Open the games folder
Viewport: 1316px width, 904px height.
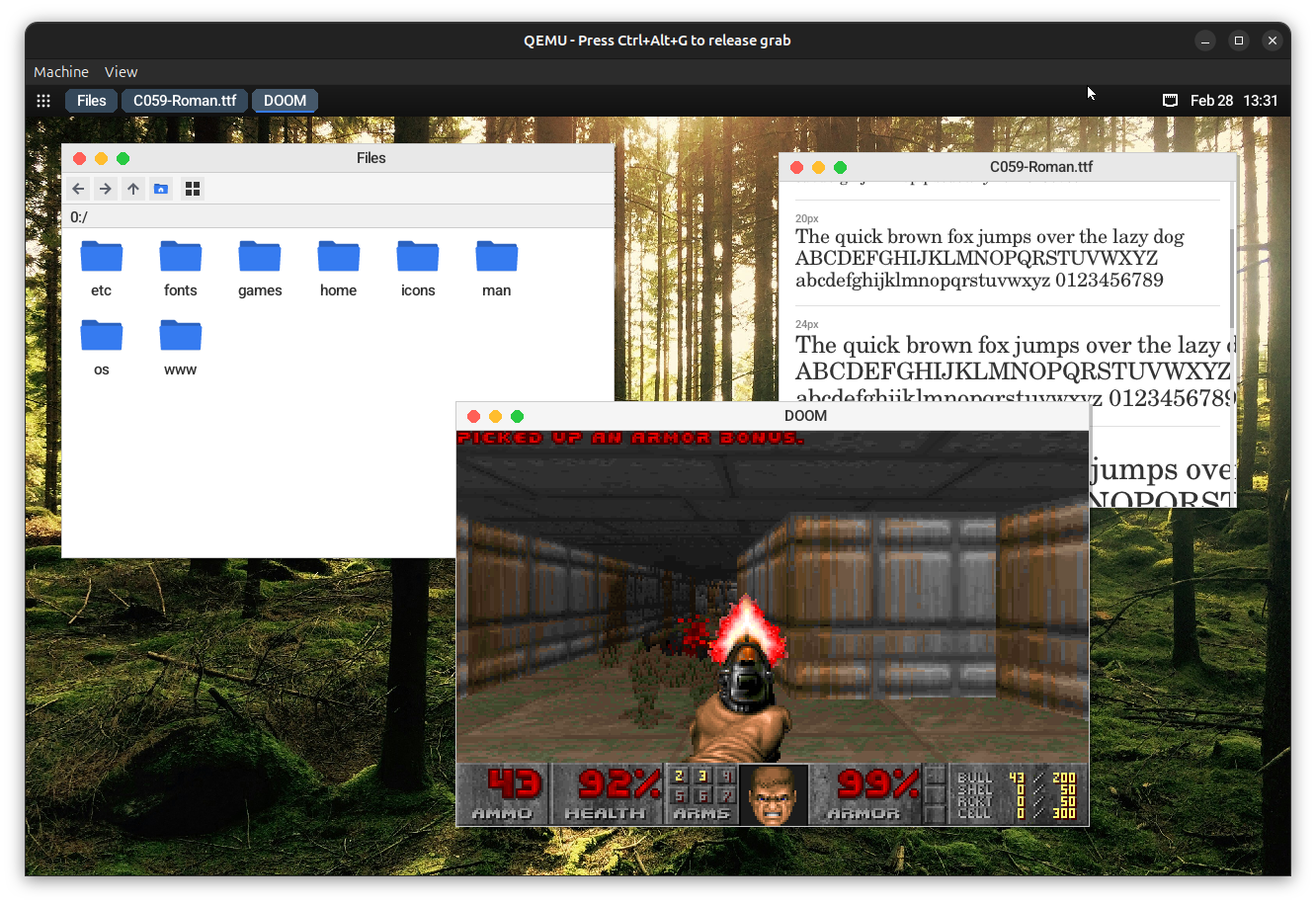point(260,269)
